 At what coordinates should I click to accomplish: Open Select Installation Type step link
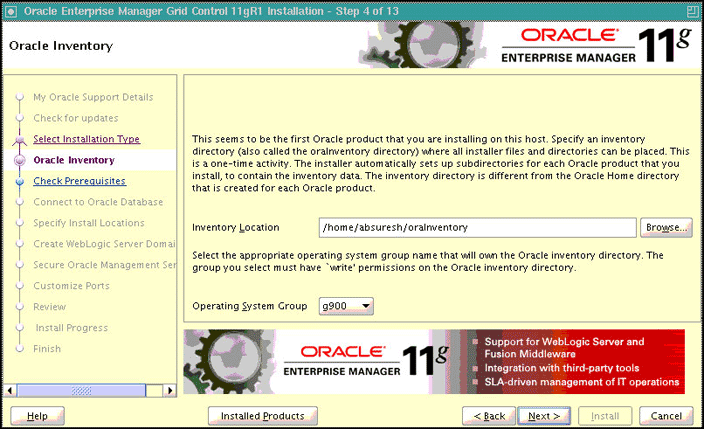tap(87, 139)
